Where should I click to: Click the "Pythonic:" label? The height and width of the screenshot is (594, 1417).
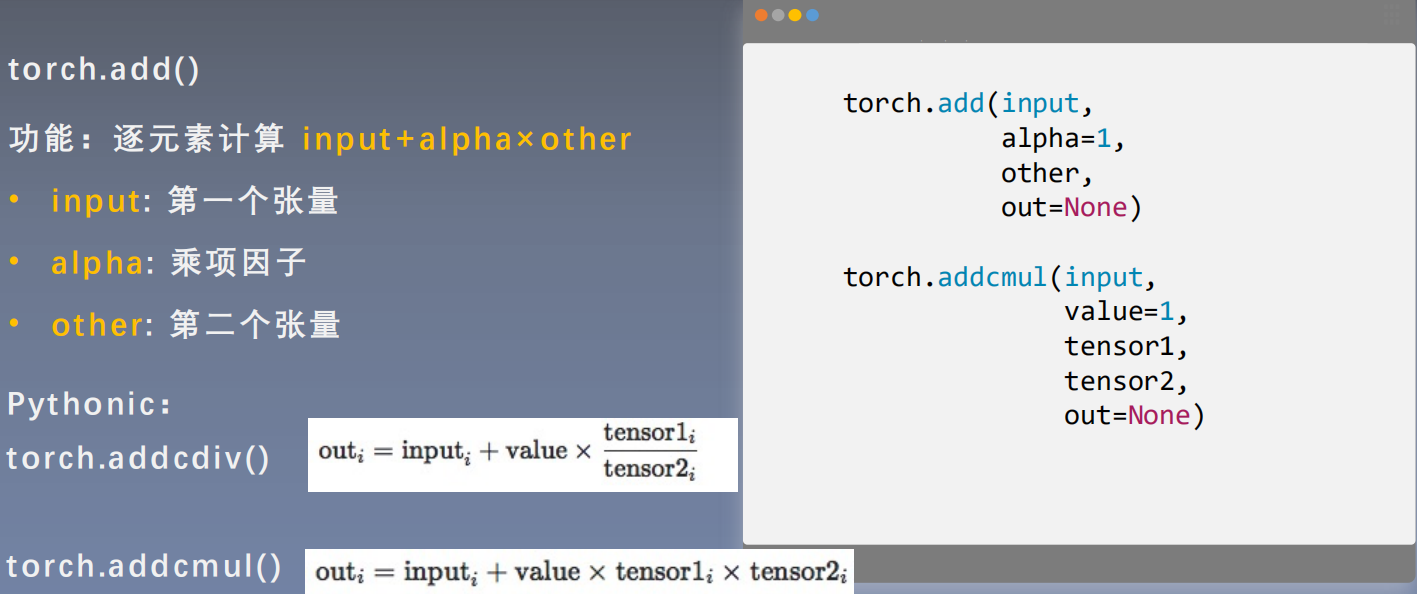tap(90, 405)
